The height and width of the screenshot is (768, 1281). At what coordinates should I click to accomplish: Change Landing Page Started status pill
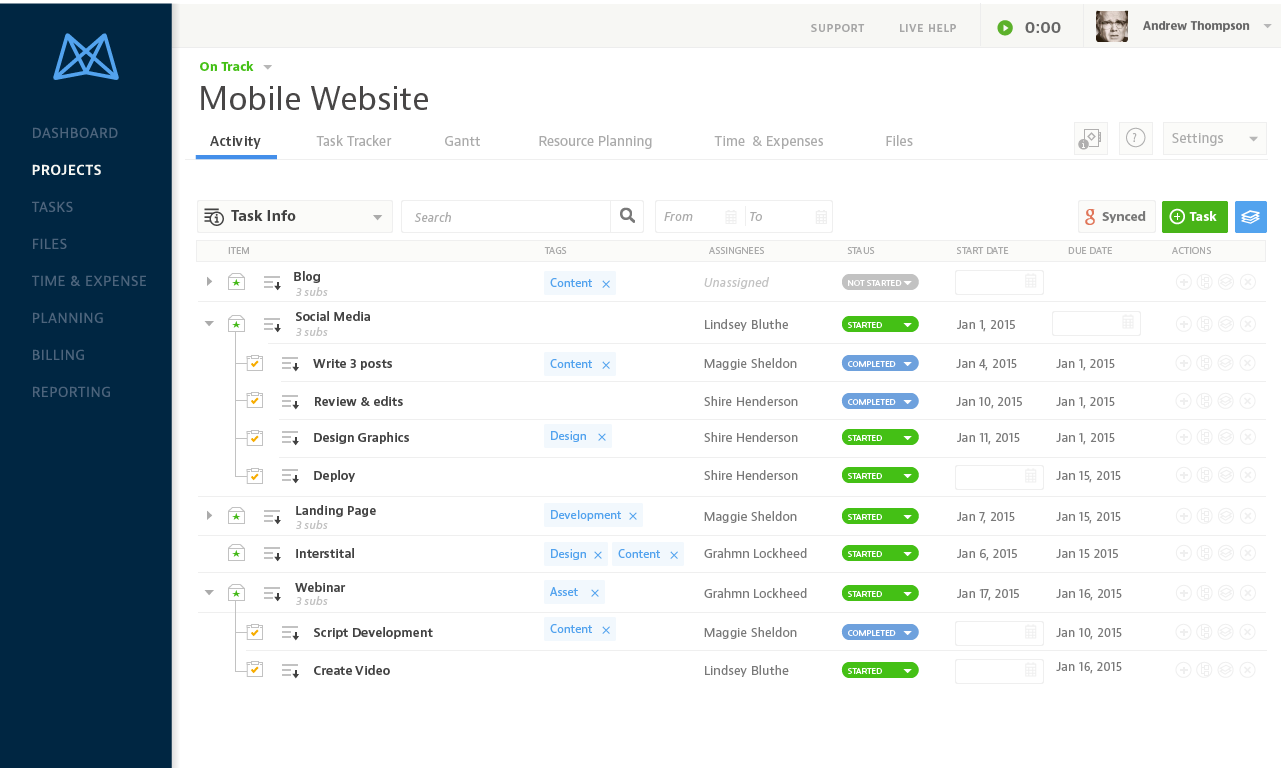click(880, 517)
